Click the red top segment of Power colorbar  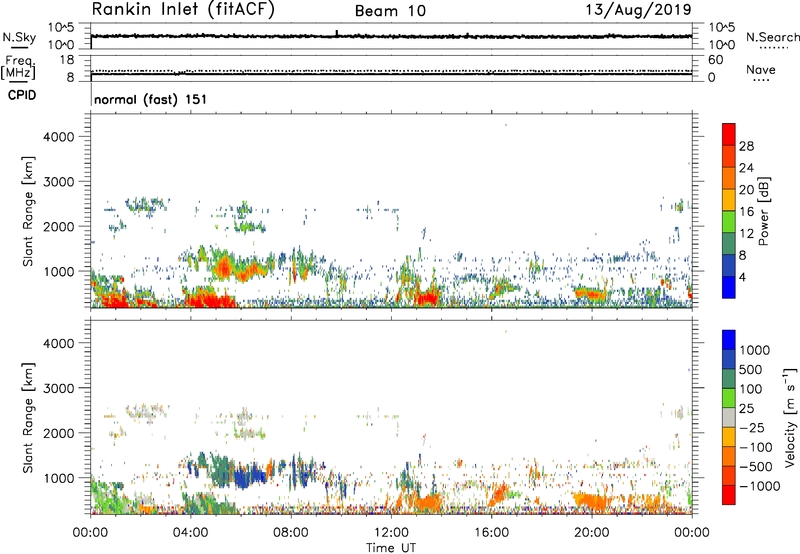(729, 134)
